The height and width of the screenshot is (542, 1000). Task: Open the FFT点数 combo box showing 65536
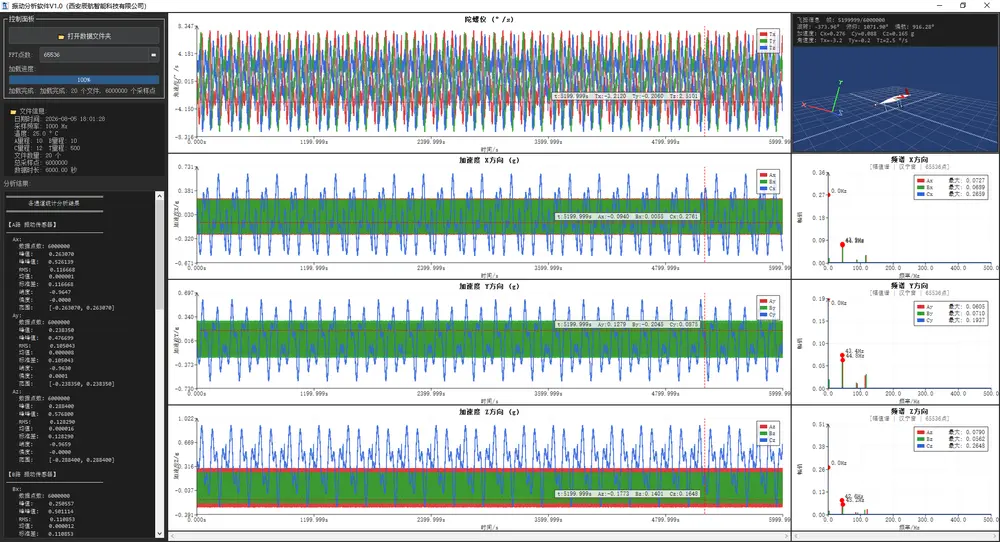(x=99, y=55)
